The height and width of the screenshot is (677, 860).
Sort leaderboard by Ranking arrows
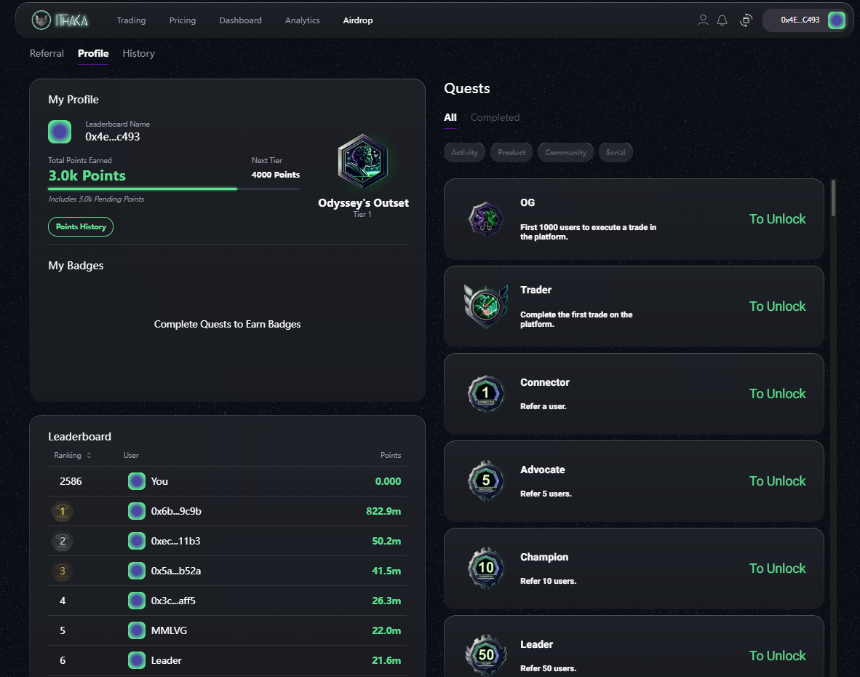pyautogui.click(x=89, y=455)
